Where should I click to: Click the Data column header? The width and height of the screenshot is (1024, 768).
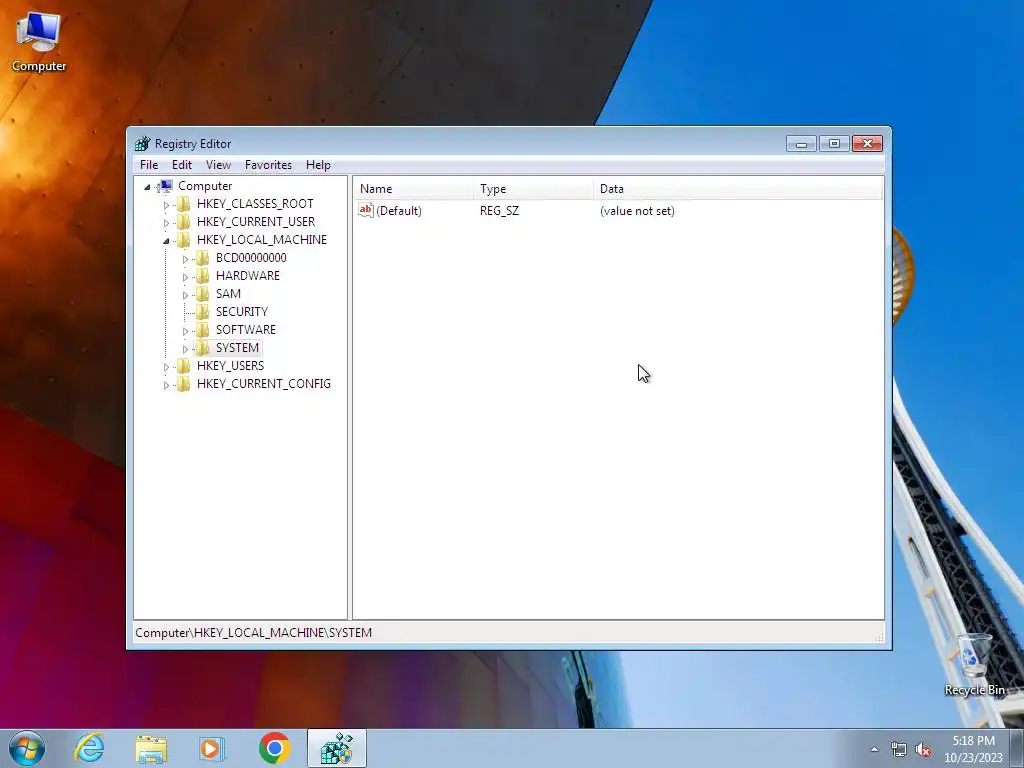coord(737,189)
